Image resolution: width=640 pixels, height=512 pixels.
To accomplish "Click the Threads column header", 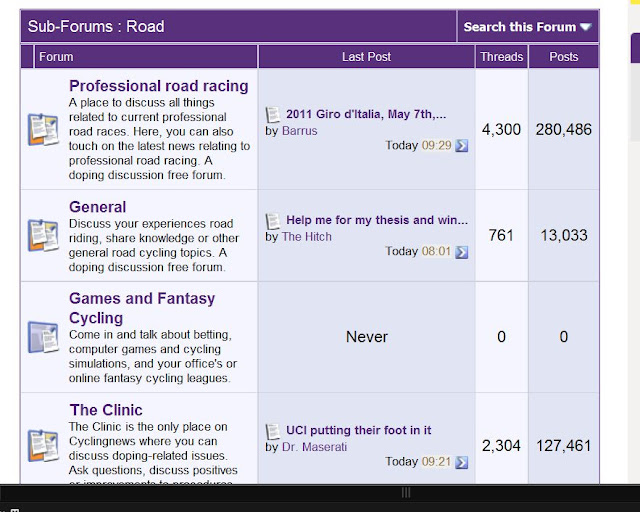I will click(501, 57).
